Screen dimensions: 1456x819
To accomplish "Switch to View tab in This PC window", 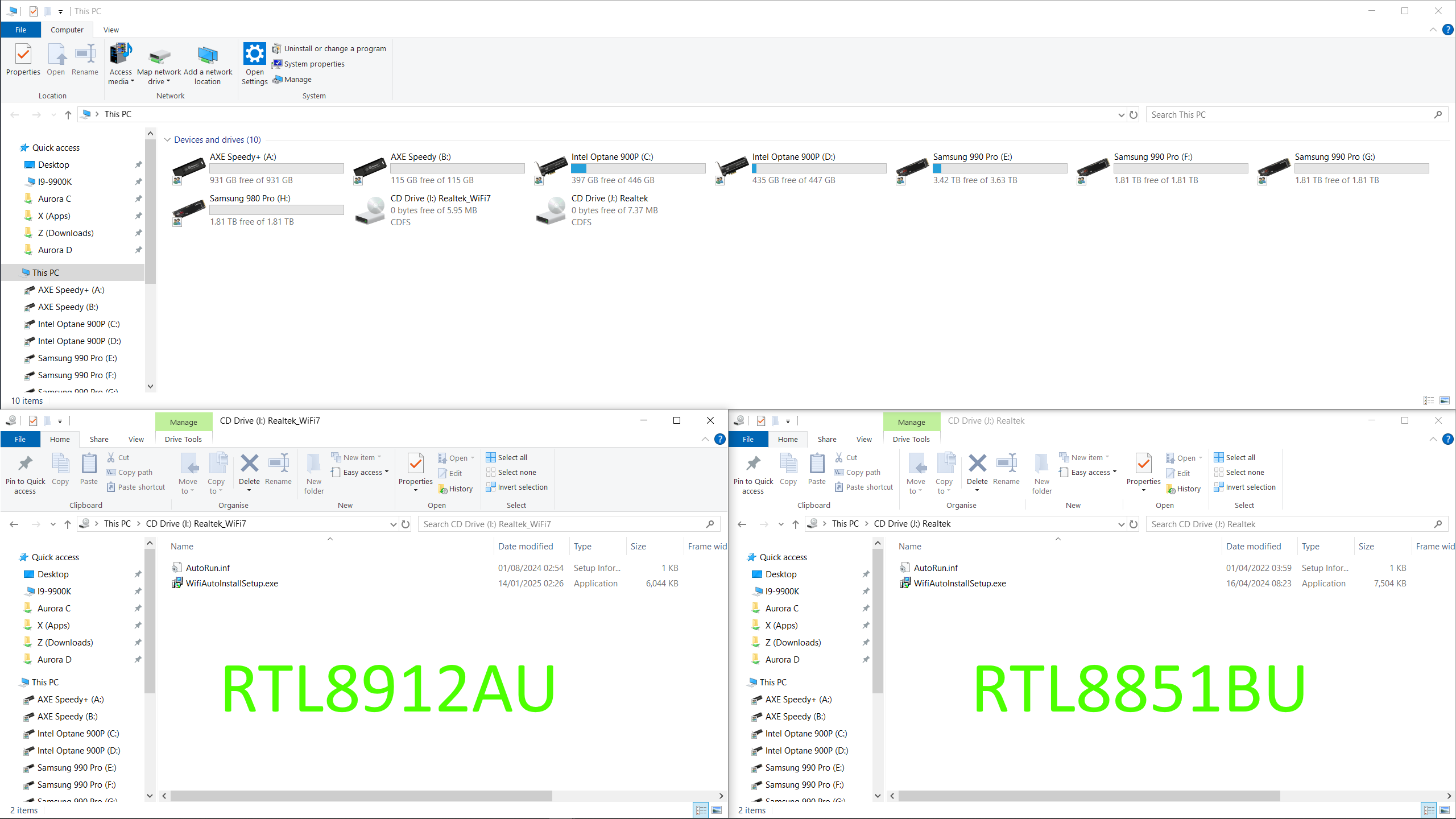I will (111, 30).
